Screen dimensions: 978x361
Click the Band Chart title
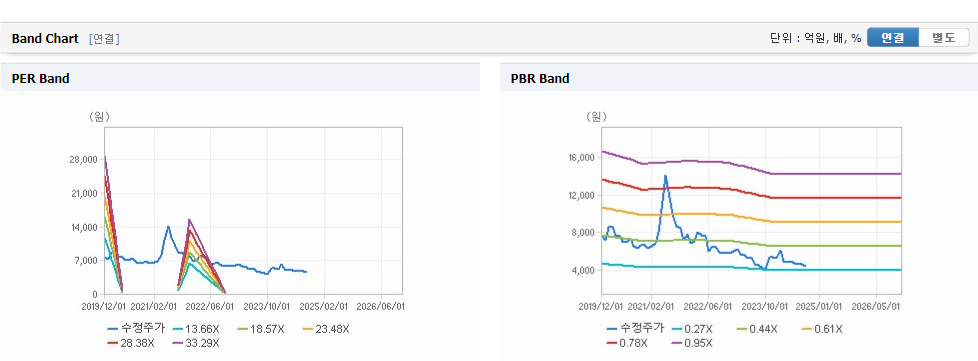tap(45, 39)
